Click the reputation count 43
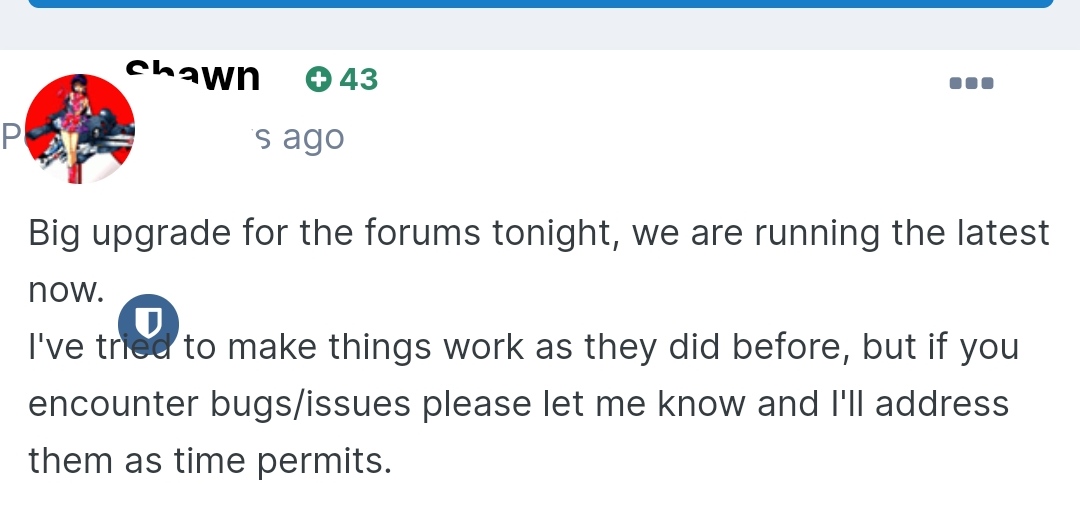The image size is (1080, 511). click(358, 80)
